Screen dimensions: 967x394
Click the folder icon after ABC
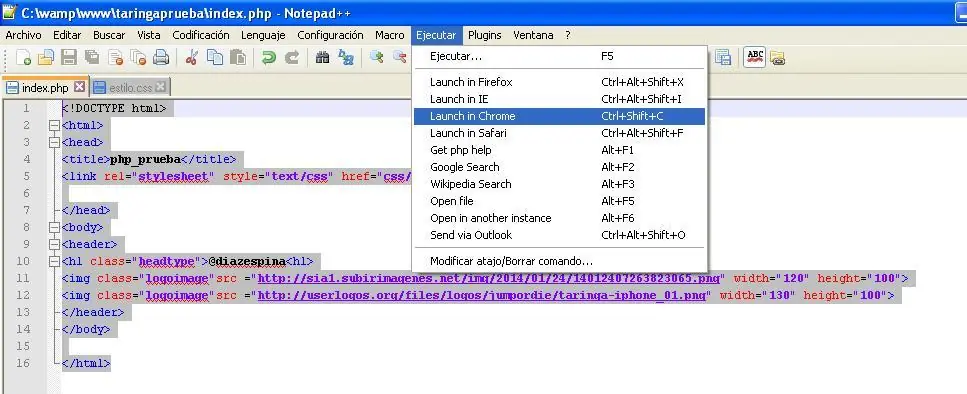coord(777,58)
